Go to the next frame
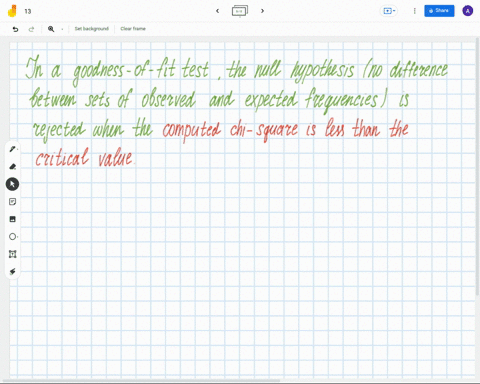 pyautogui.click(x=262, y=11)
